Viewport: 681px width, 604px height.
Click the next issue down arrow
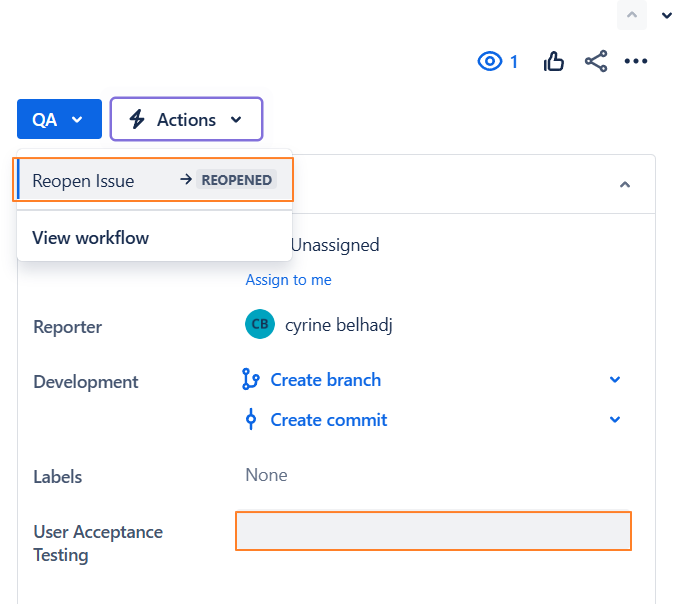pos(667,15)
